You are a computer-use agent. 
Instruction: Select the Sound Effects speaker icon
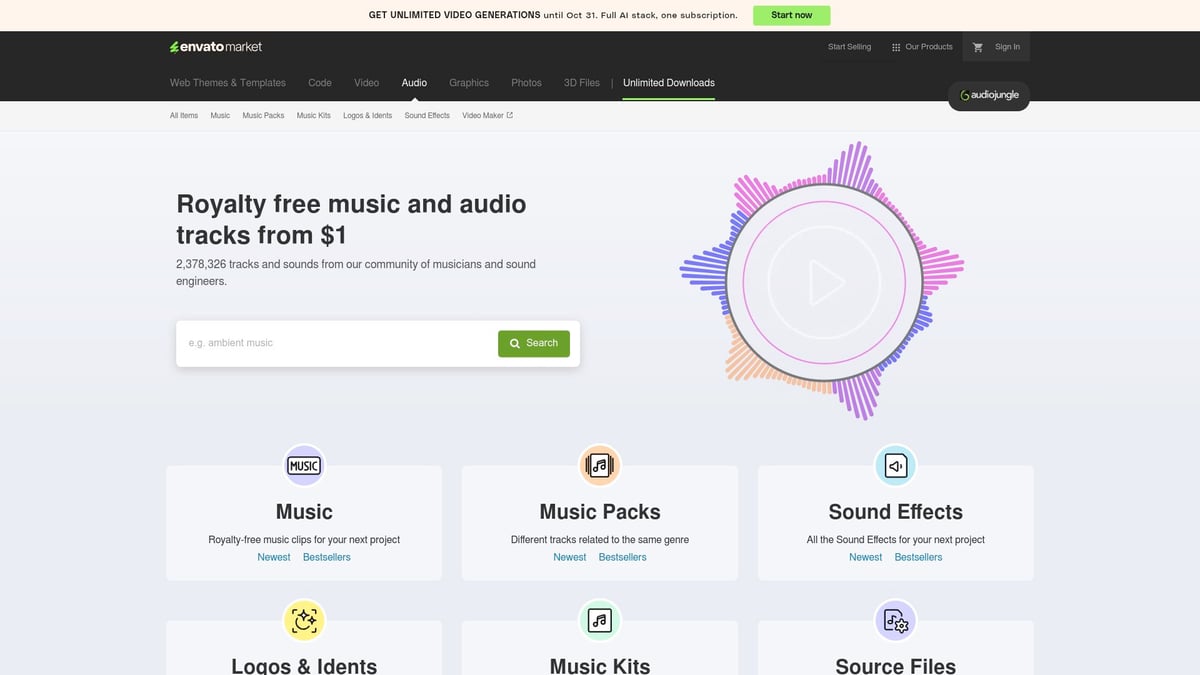(x=895, y=465)
